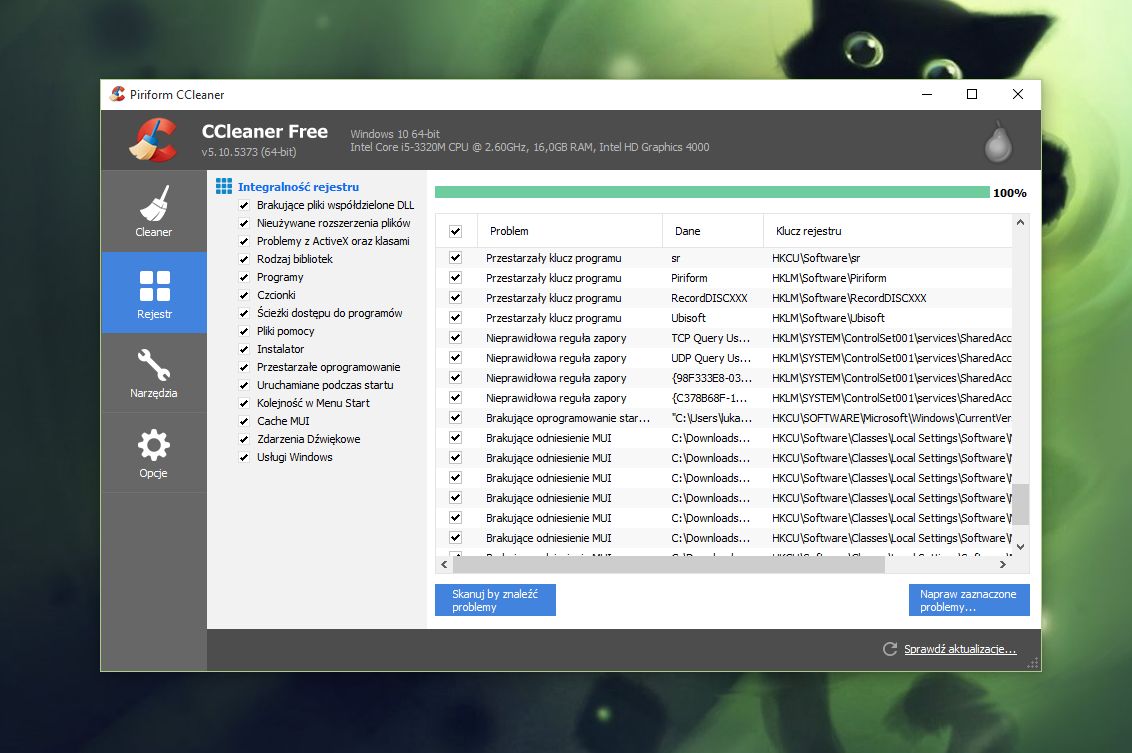
Task: Toggle Uruchamiane podczas startu checkbox
Action: [x=244, y=386]
